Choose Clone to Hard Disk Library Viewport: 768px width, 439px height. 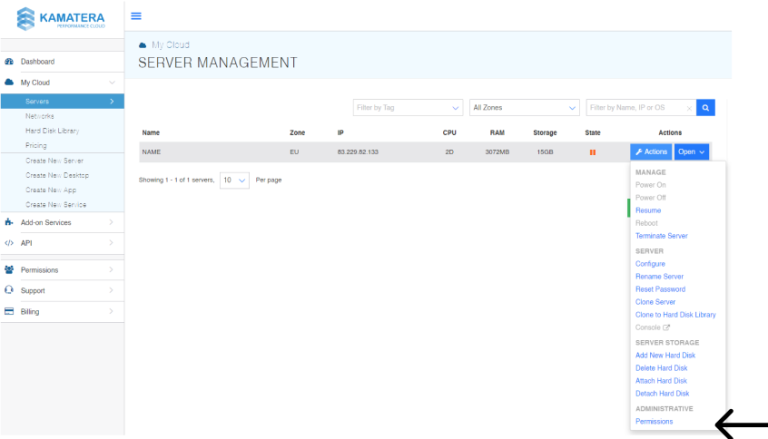pyautogui.click(x=675, y=315)
